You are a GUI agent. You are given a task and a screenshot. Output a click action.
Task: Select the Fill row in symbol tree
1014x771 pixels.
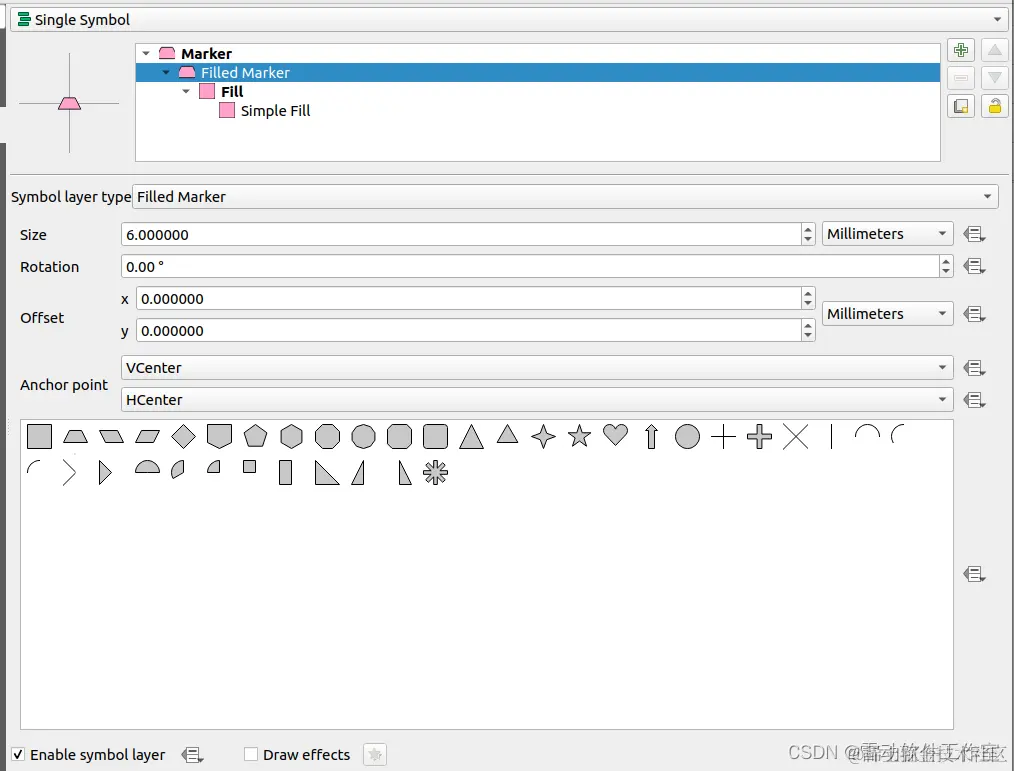(537, 91)
